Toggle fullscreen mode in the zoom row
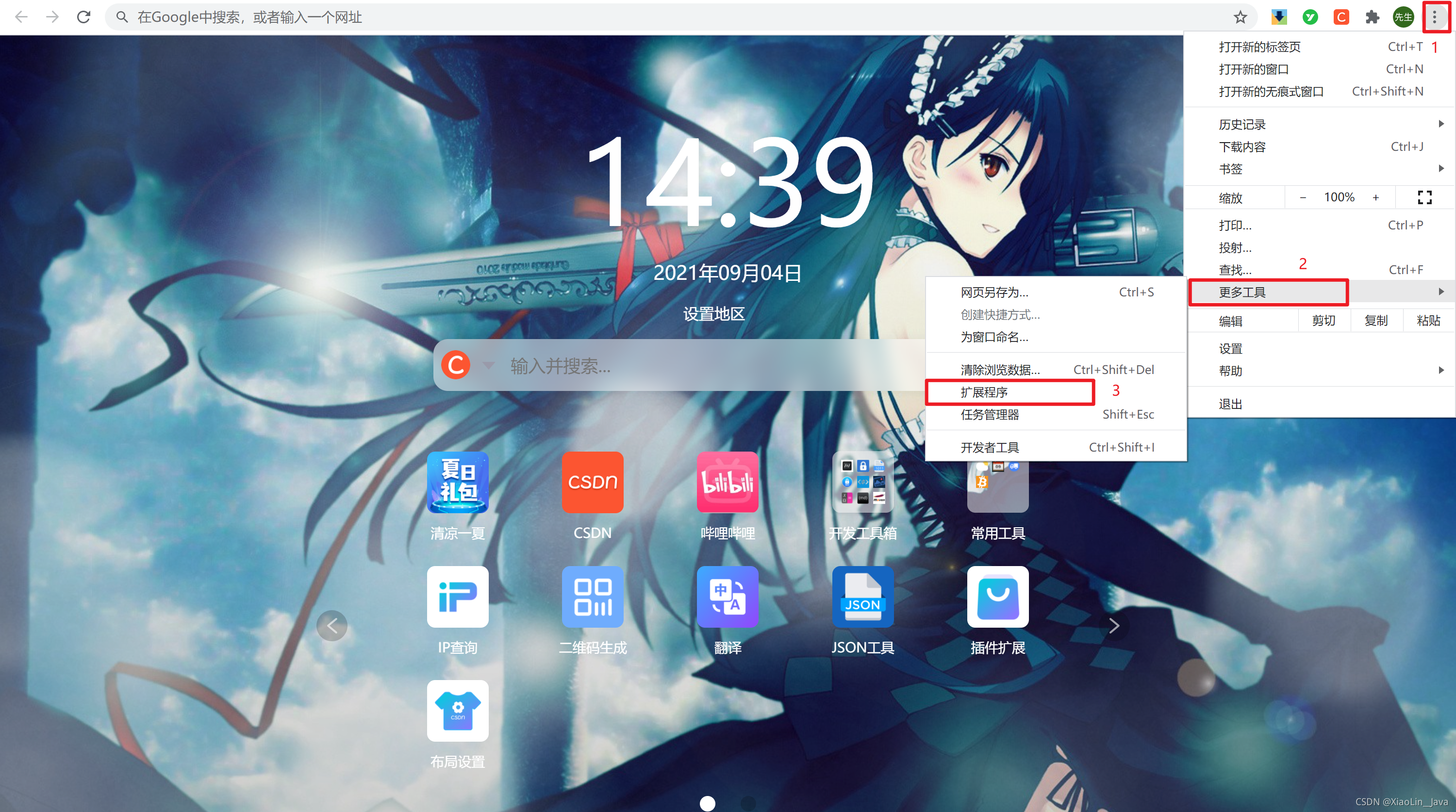Screen dimensions: 1456x812 1424,197
